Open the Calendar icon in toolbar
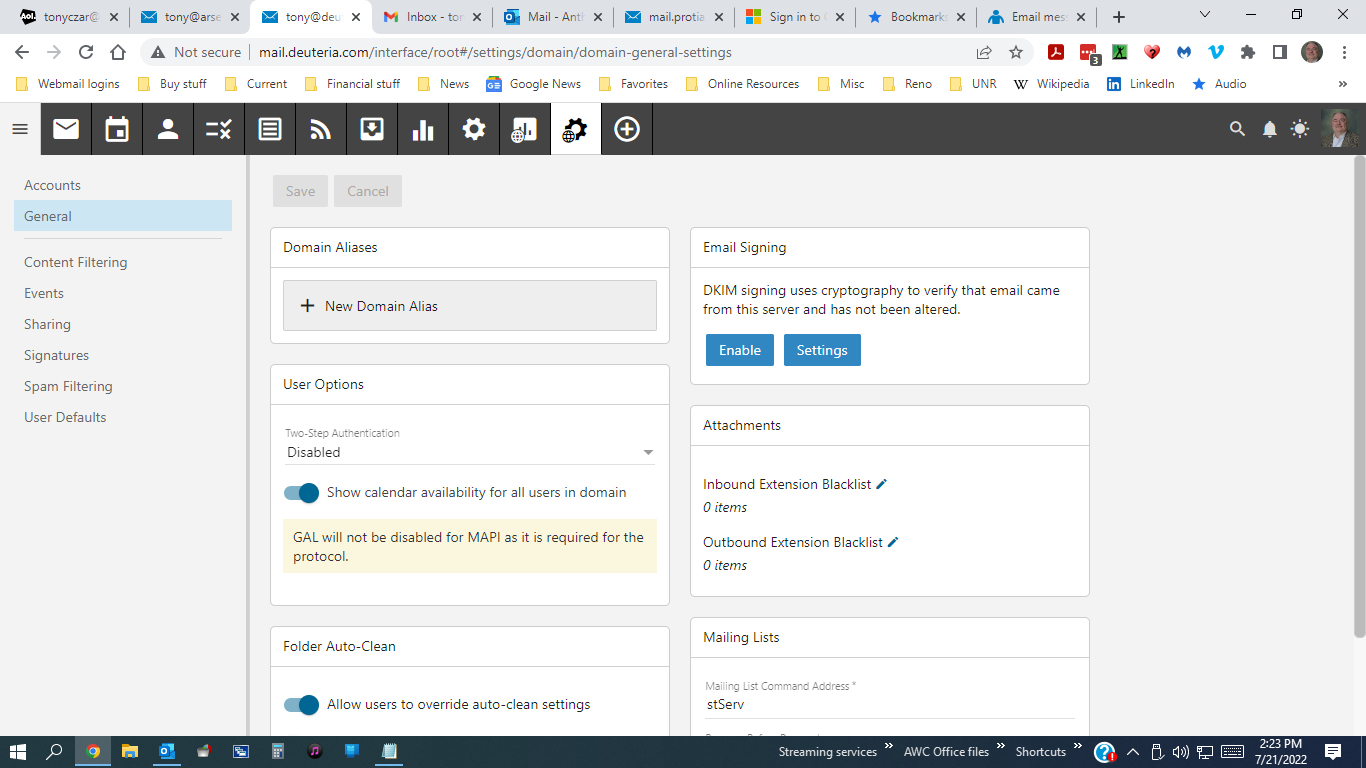 tap(117, 129)
